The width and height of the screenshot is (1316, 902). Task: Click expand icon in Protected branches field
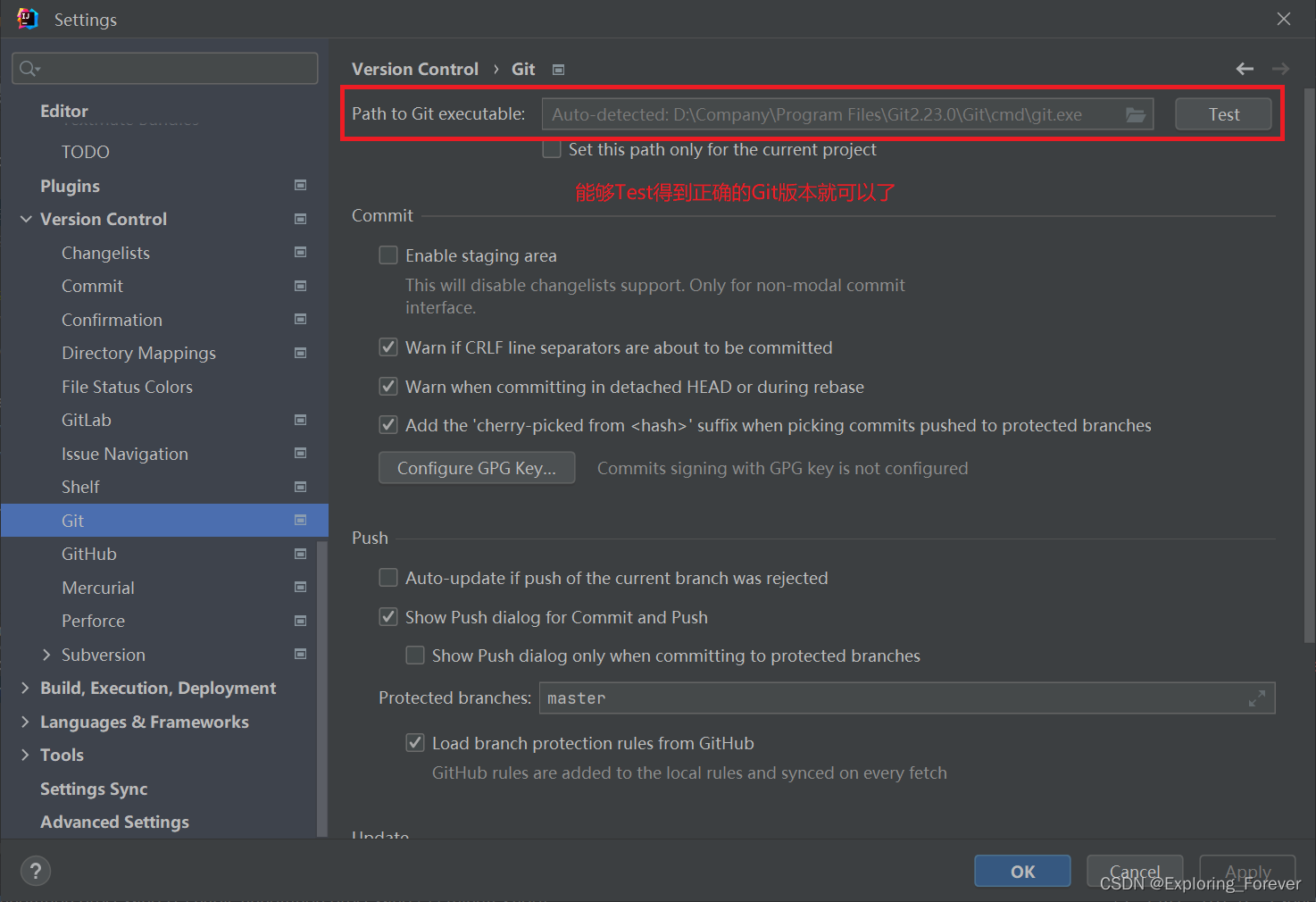1257,698
